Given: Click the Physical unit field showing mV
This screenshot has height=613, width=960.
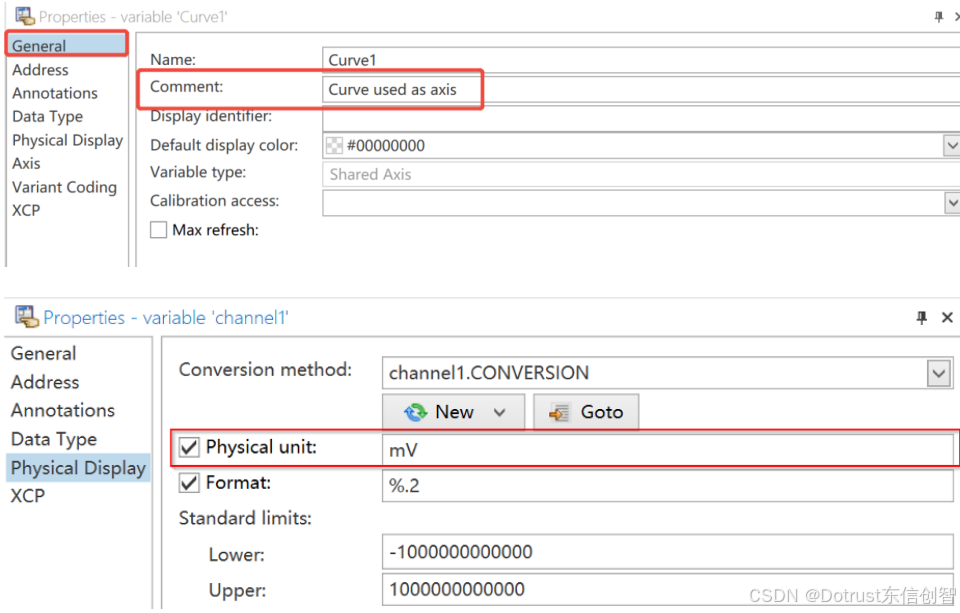Looking at the screenshot, I should [667, 450].
